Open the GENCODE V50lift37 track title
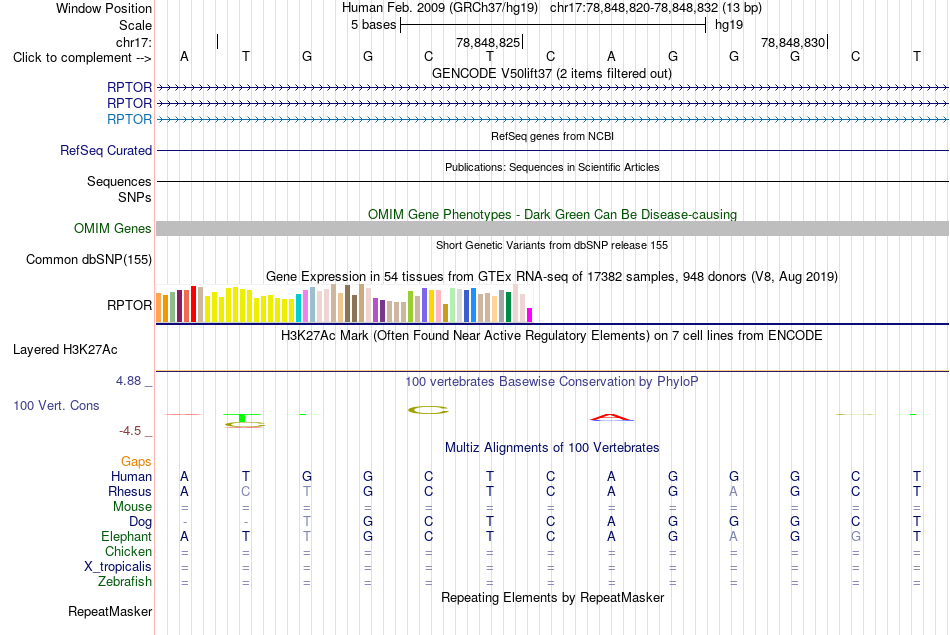 [551, 73]
